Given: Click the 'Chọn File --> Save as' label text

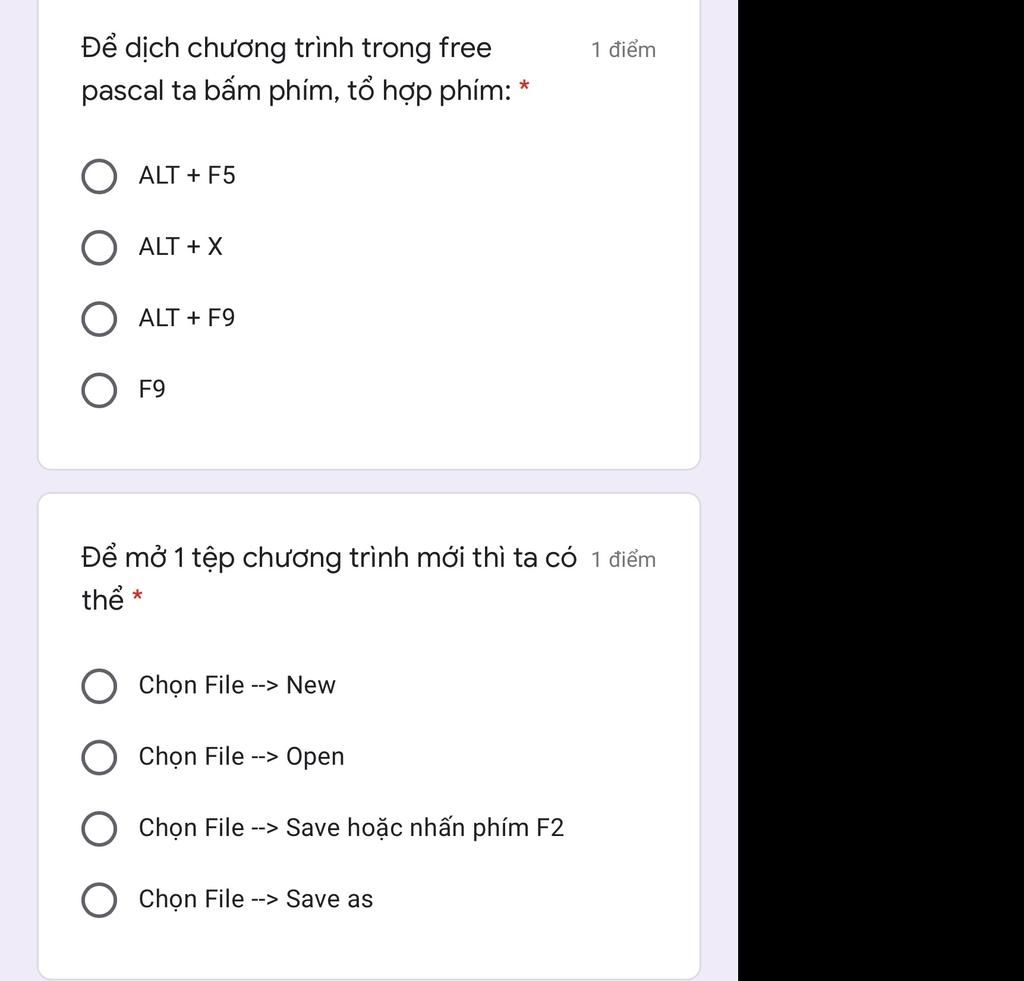Looking at the screenshot, I should tap(256, 899).
